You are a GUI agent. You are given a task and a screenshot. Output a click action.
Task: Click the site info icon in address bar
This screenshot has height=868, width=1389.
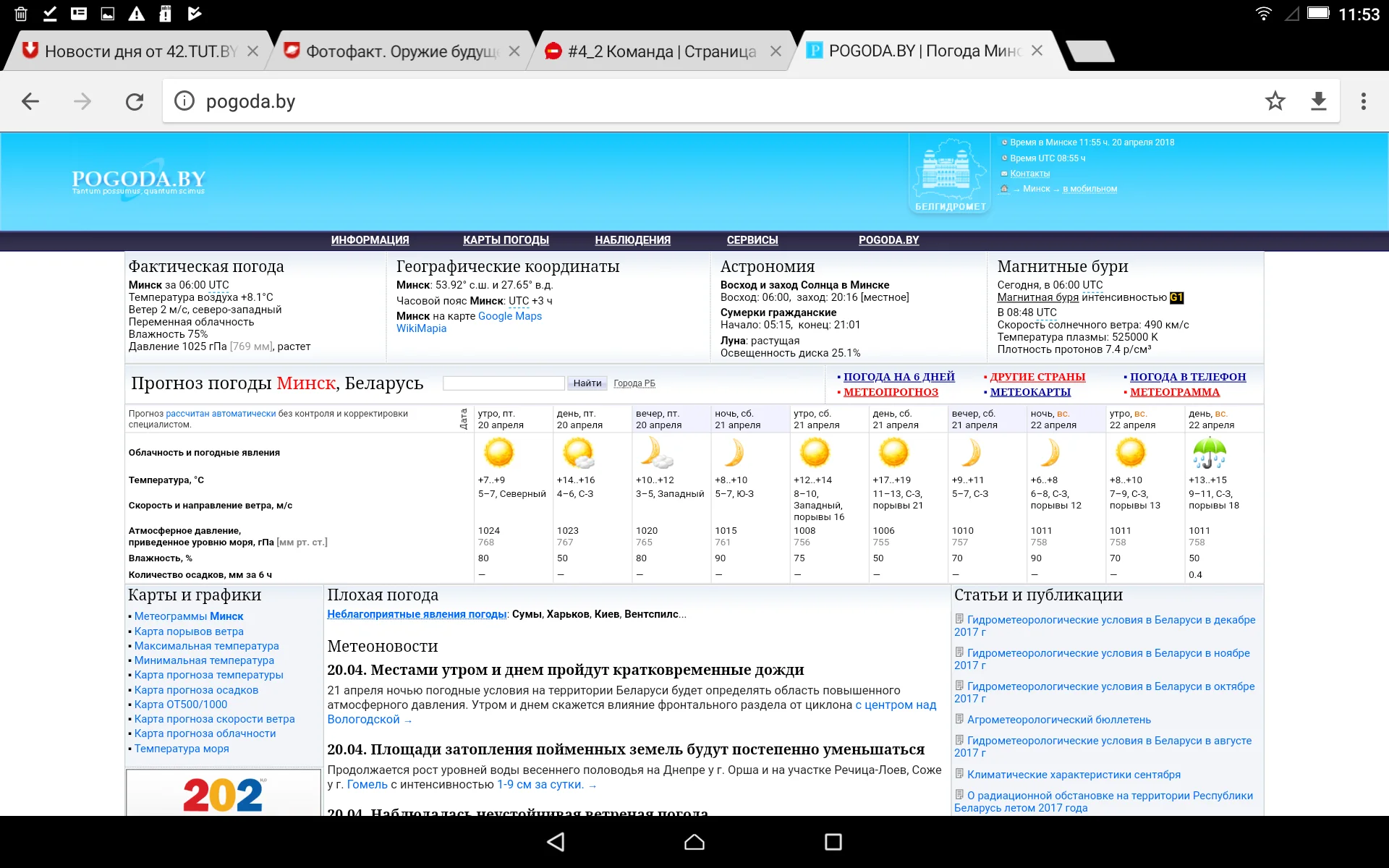185,101
